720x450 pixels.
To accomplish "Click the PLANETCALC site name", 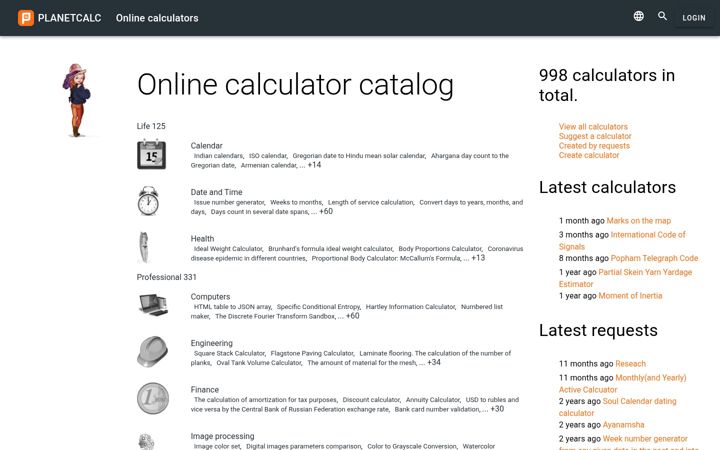I will tap(69, 18).
